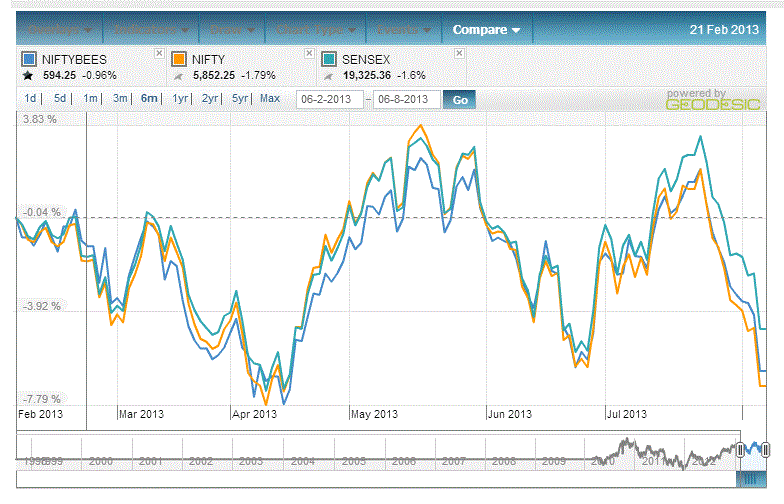784x504 pixels.
Task: Click the May 2013 axis label
Action: [374, 414]
